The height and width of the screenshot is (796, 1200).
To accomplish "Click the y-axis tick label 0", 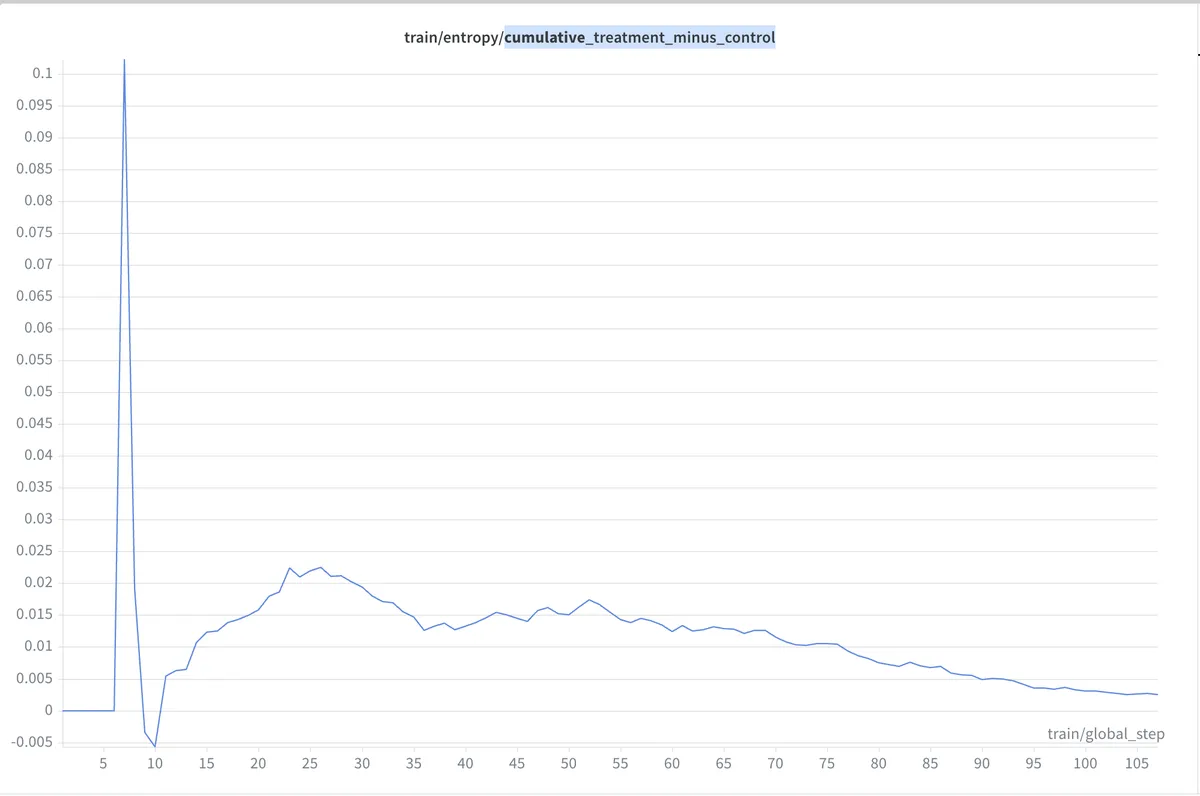I will tap(48, 710).
